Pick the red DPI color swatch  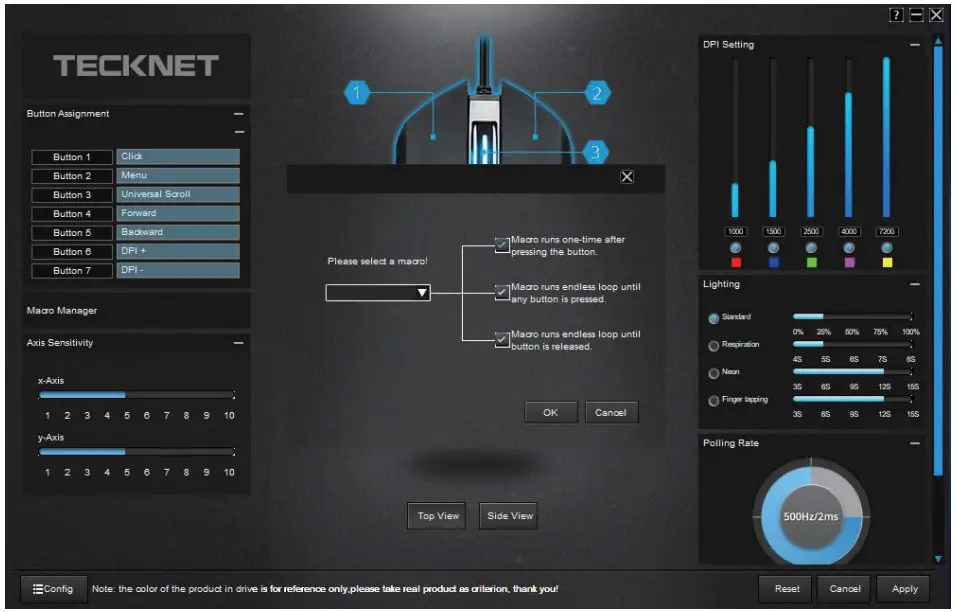(736, 263)
